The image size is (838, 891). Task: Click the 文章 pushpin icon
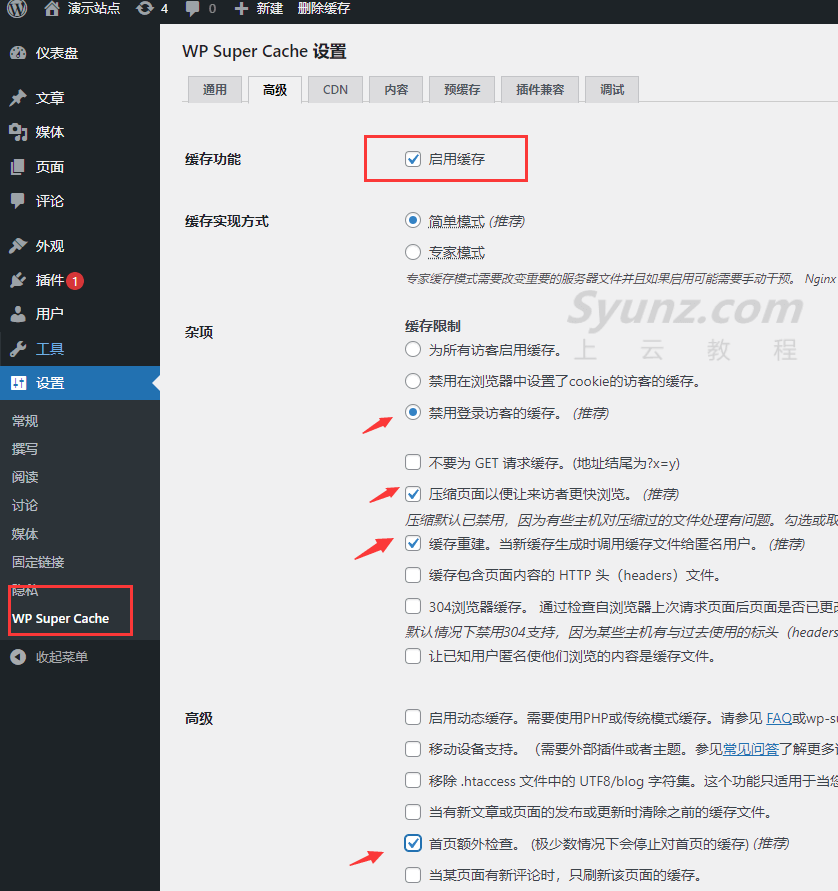(18, 98)
